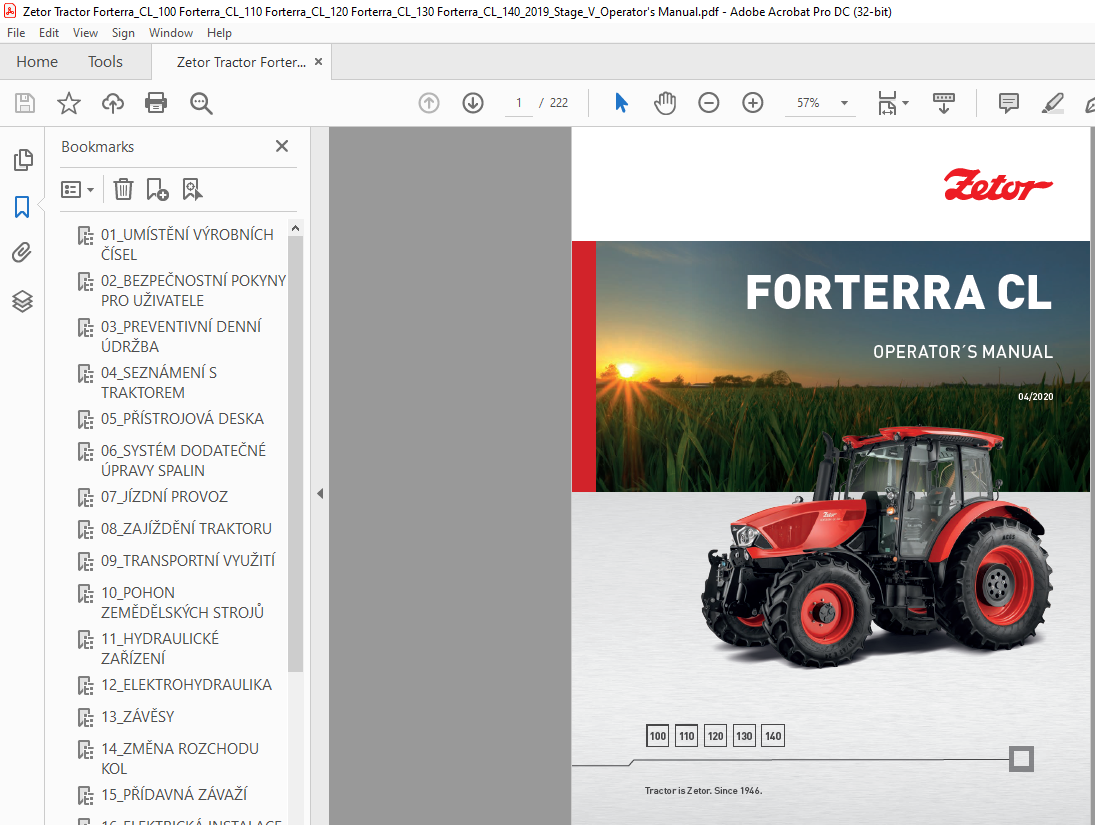Click the upload to cloud icon

(x=112, y=103)
